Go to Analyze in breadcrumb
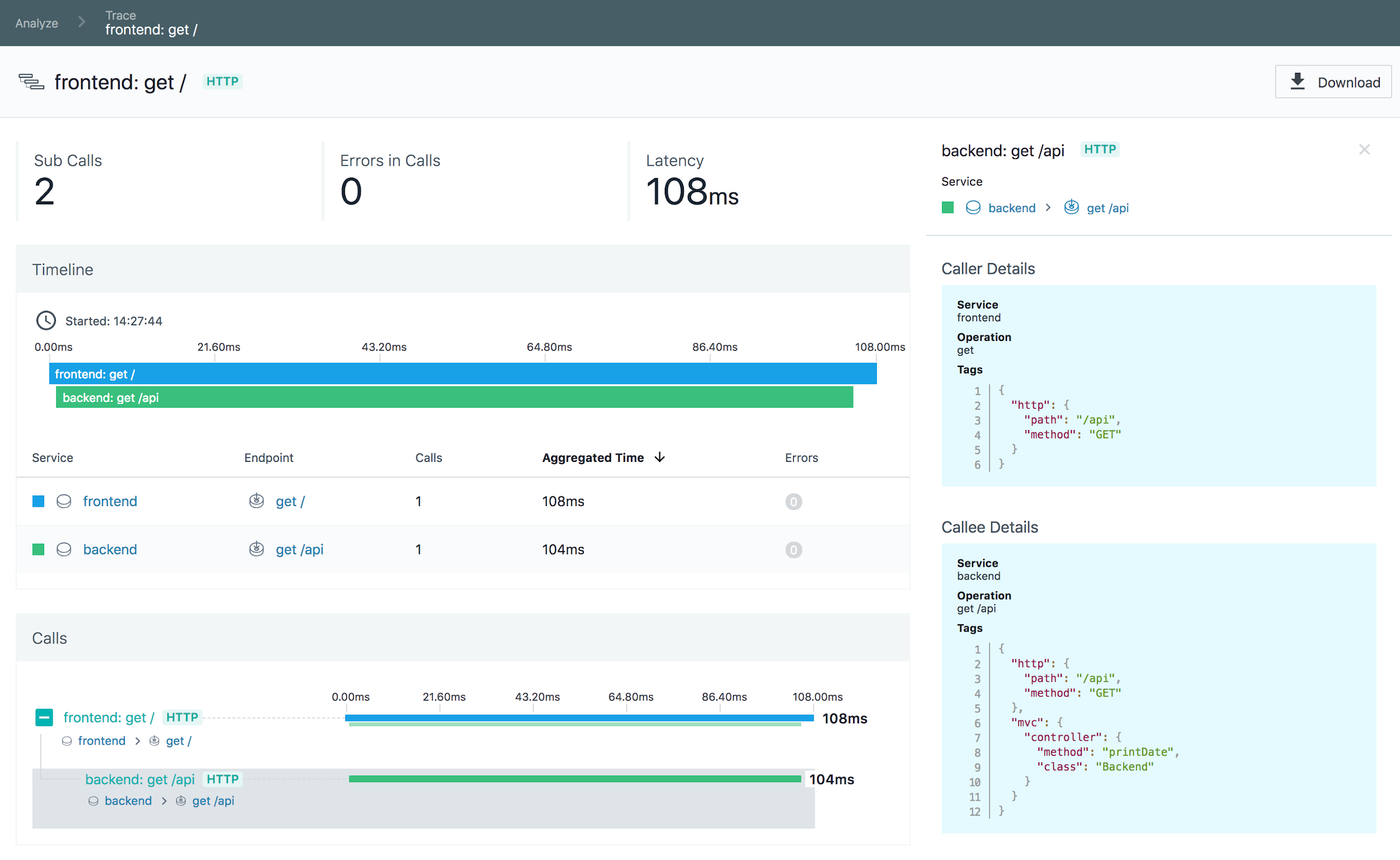Screen dimensions: 1400x860 [36, 24]
